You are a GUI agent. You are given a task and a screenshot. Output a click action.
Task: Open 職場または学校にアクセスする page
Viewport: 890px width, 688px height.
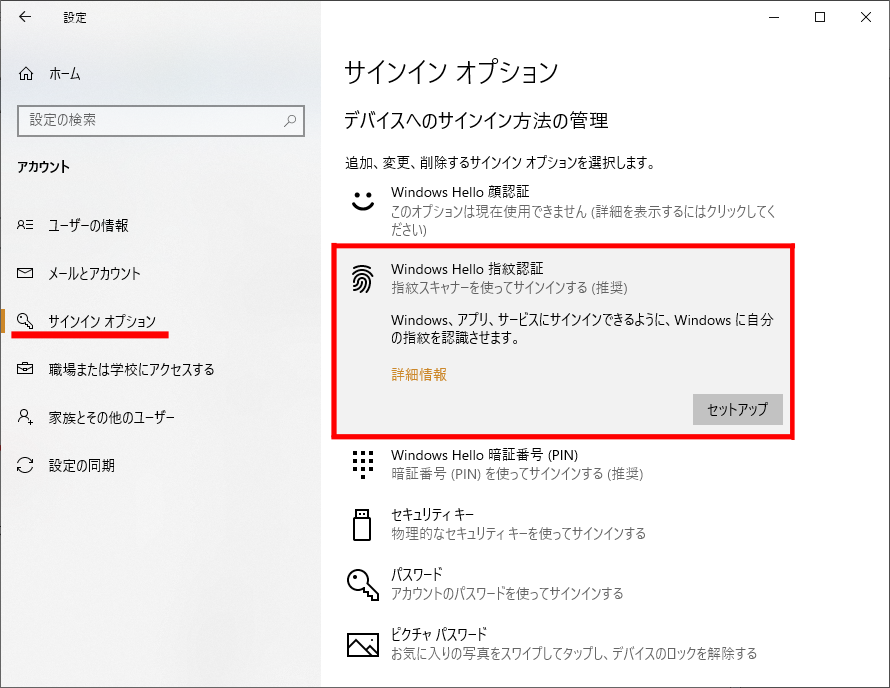(132, 370)
